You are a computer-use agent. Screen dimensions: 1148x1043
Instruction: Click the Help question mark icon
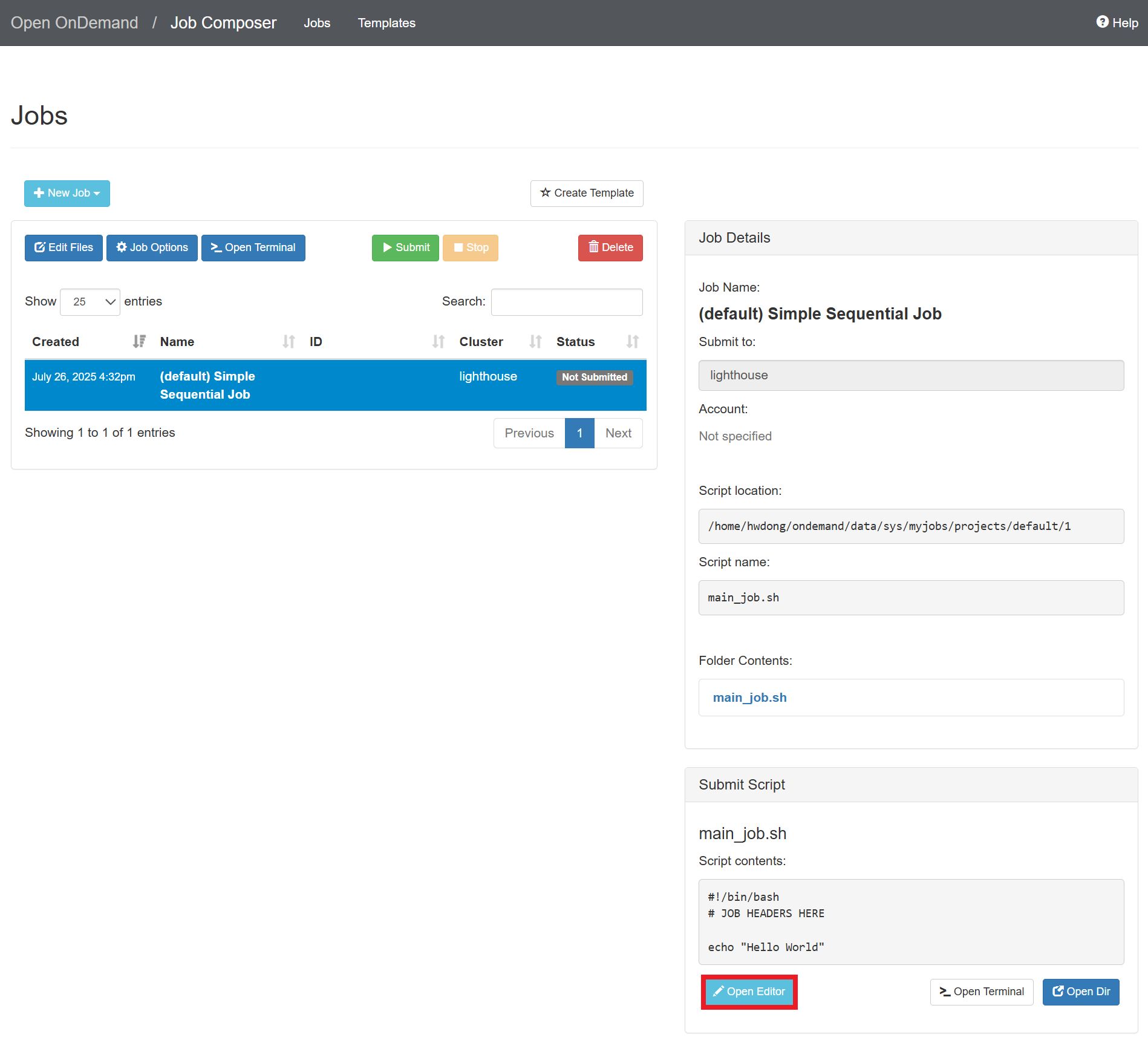(1102, 21)
